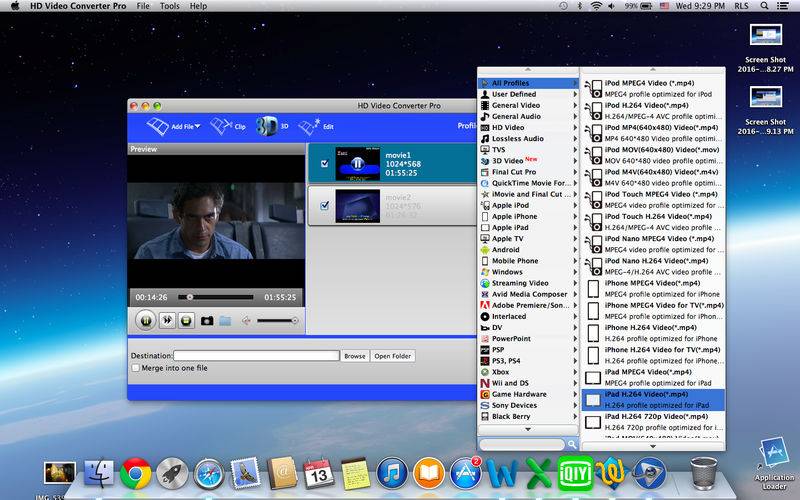Click the profile search field
Viewport: 800px width, 500px height.
[x=522, y=444]
